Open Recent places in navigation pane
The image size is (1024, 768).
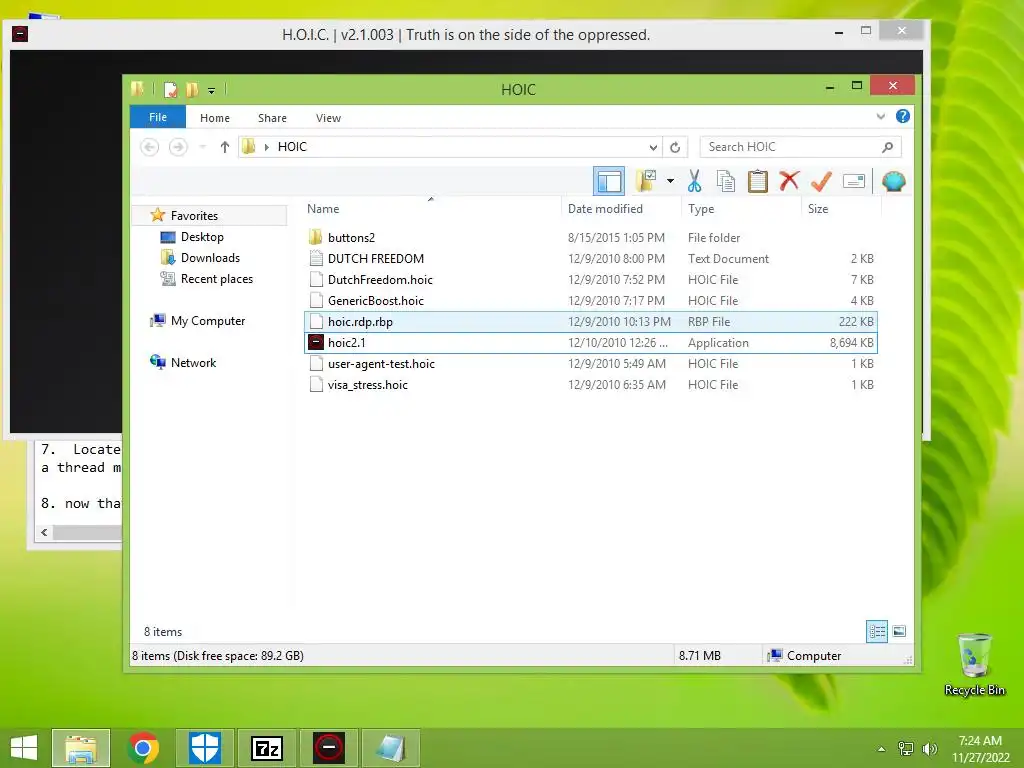coord(216,279)
